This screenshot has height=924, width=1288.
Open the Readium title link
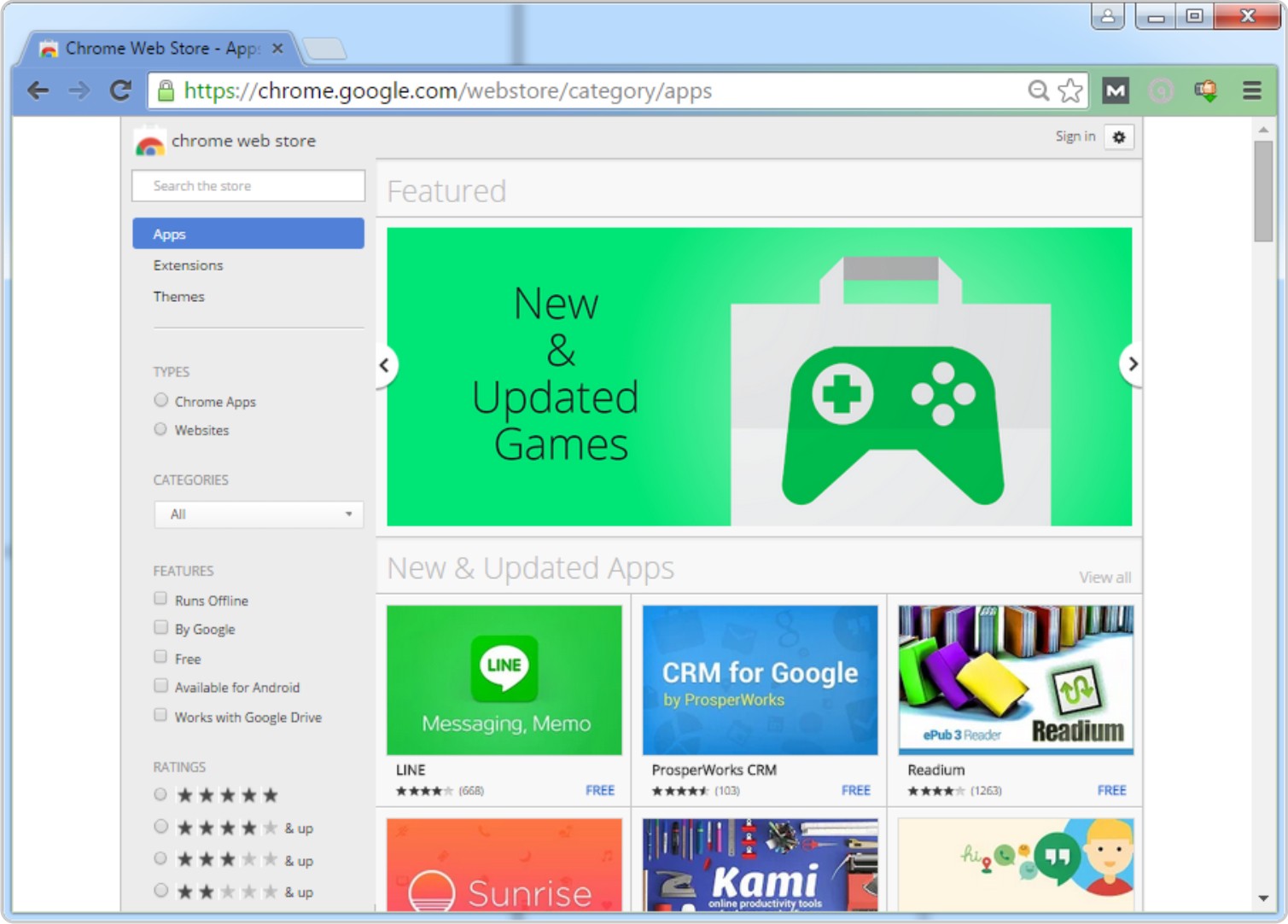coord(936,770)
